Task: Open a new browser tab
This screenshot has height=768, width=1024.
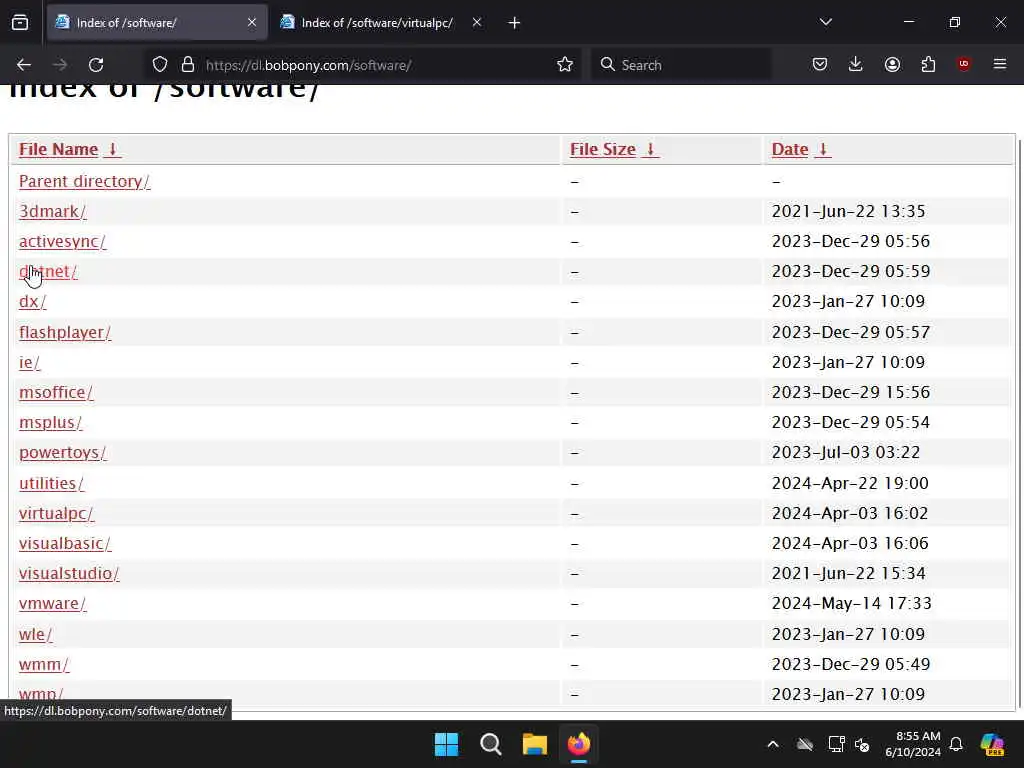Action: click(x=515, y=23)
